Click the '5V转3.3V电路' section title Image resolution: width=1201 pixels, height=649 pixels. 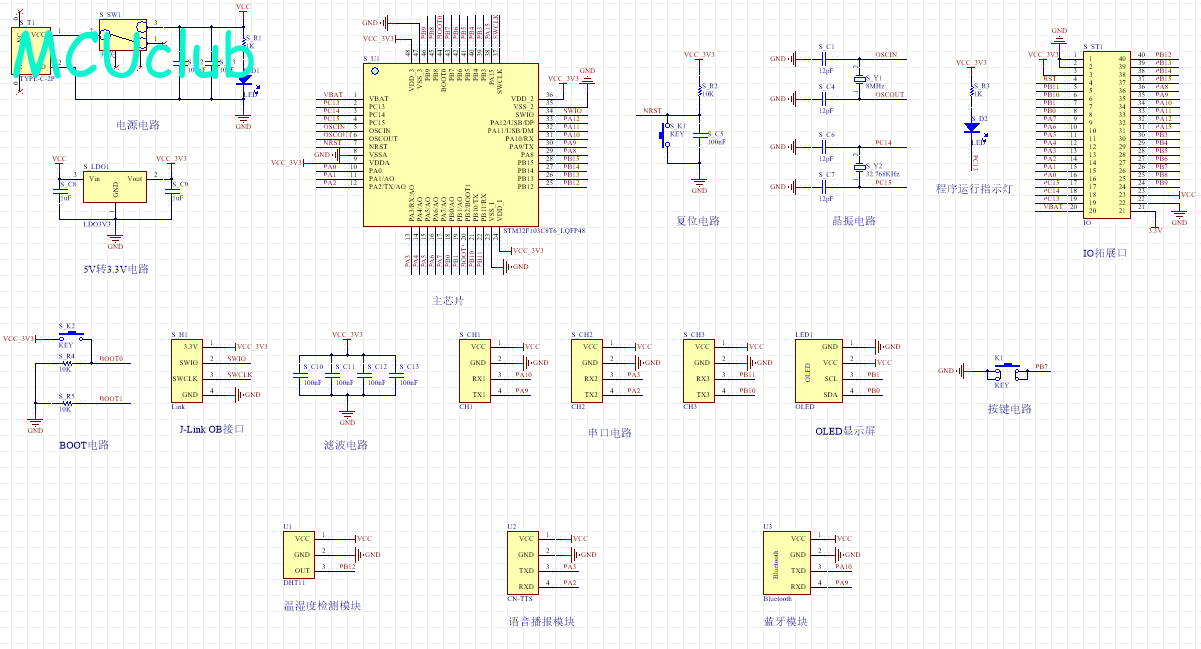click(116, 269)
